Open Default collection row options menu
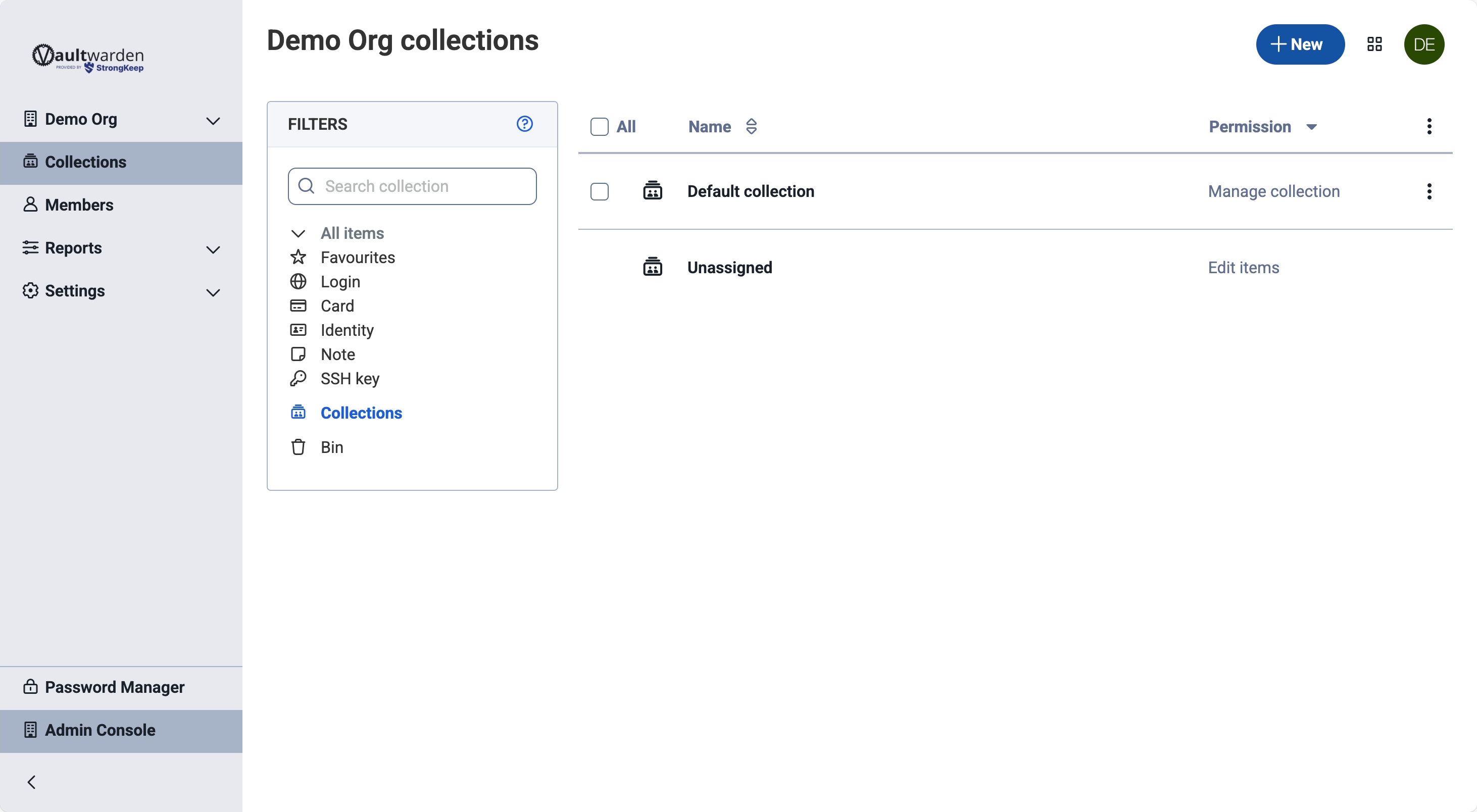The height and width of the screenshot is (812, 1477). coord(1429,191)
